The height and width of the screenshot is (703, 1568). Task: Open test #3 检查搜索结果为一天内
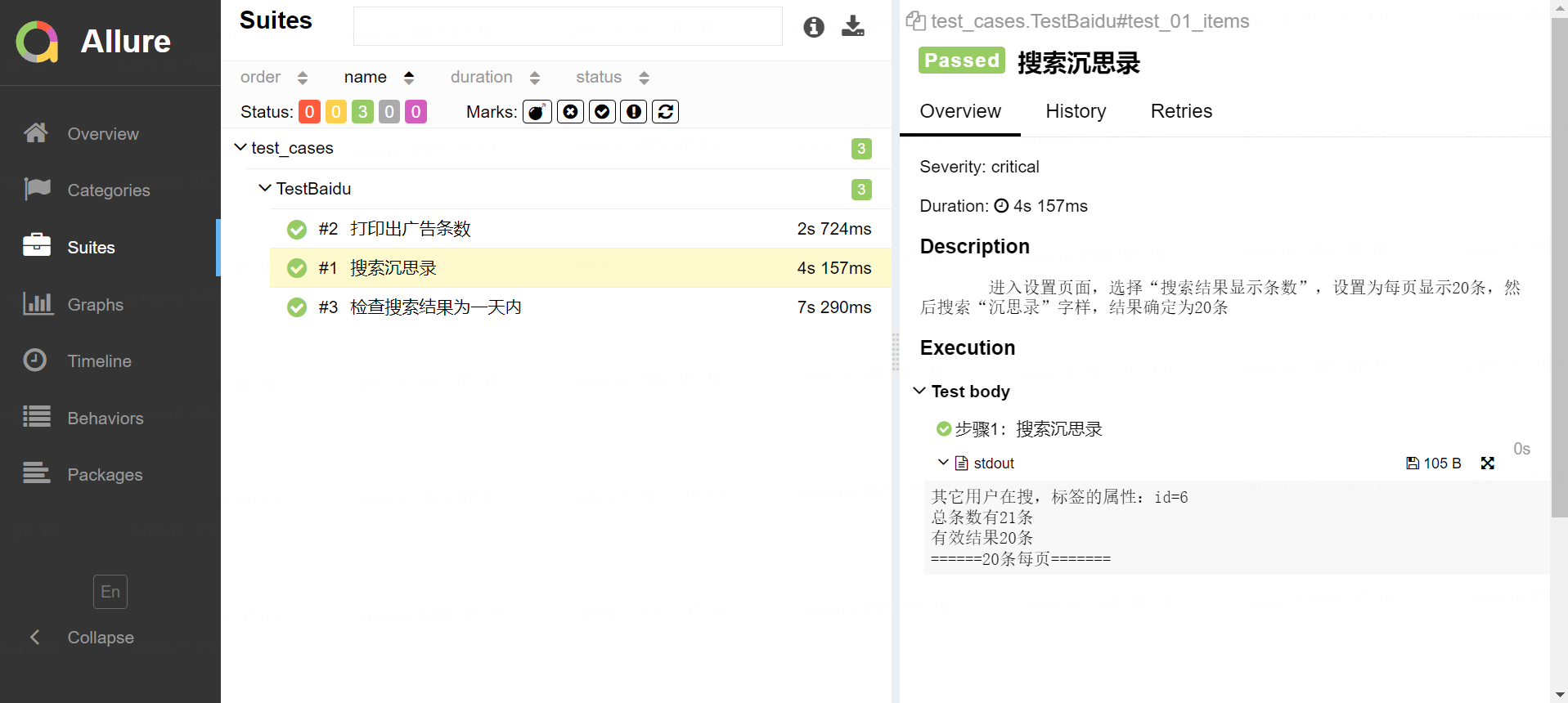tap(581, 307)
